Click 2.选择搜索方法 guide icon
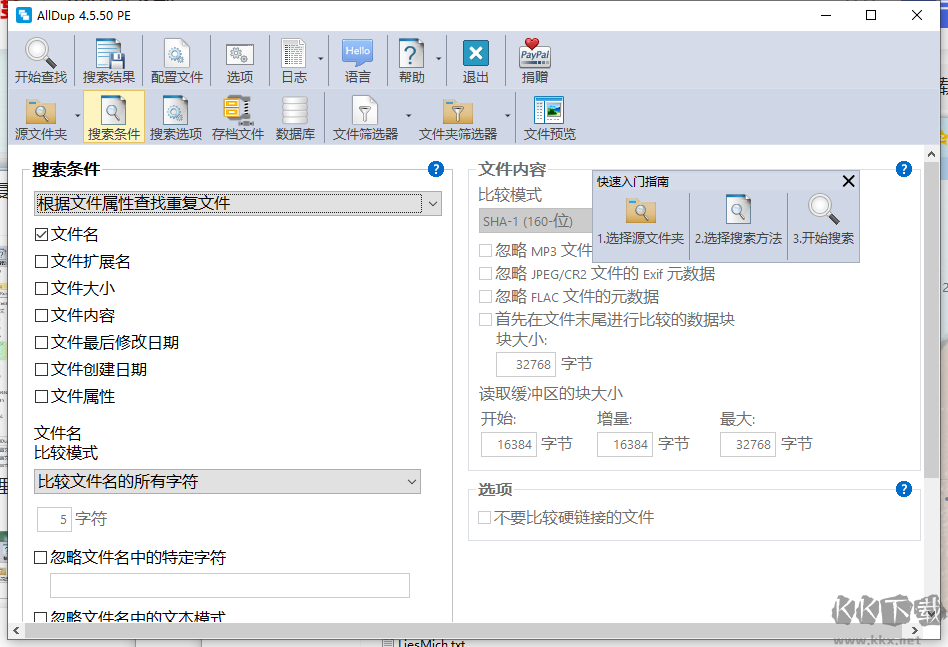Viewport: 948px width, 647px height. 738,210
